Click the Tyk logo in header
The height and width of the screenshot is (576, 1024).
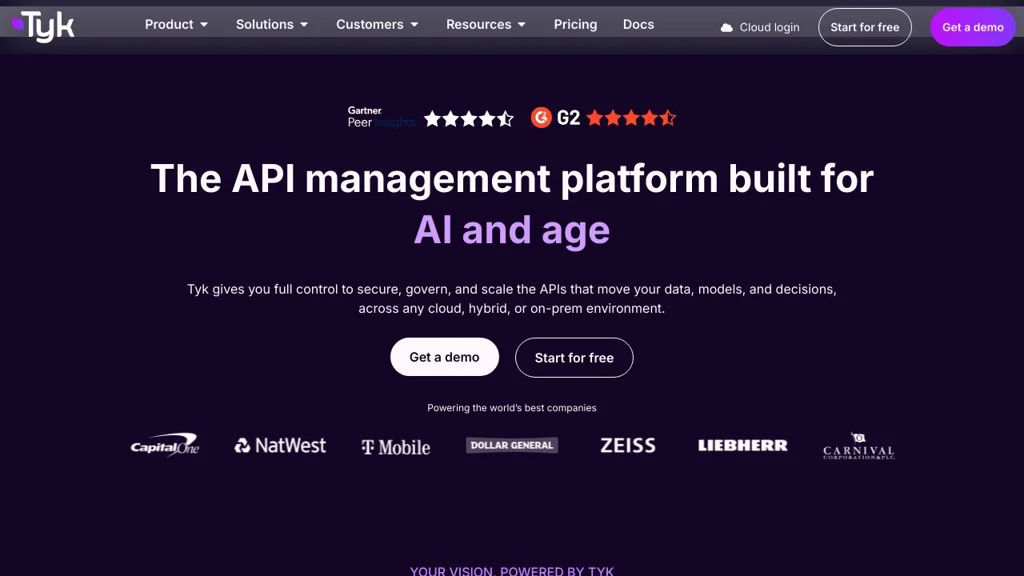pyautogui.click(x=43, y=26)
